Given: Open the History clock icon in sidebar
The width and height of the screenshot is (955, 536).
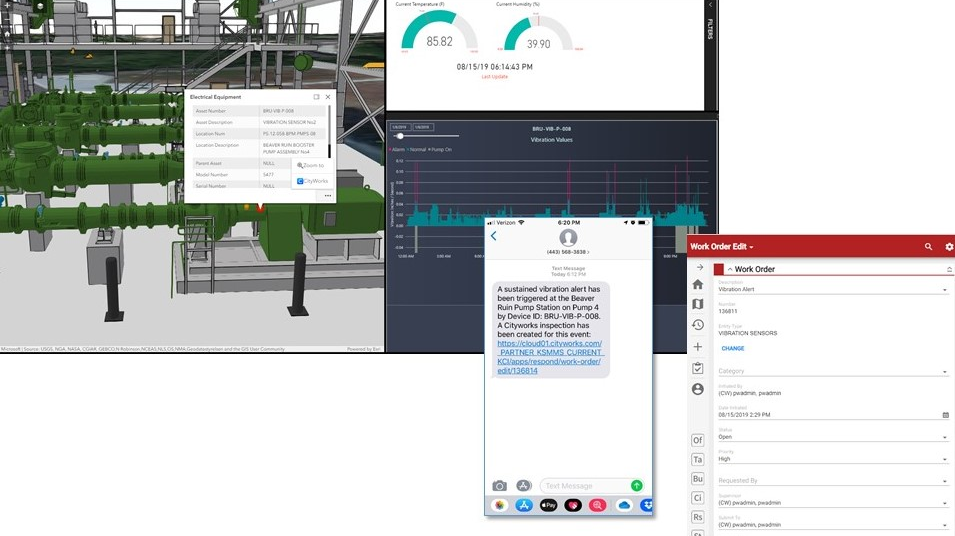Looking at the screenshot, I should point(698,325).
